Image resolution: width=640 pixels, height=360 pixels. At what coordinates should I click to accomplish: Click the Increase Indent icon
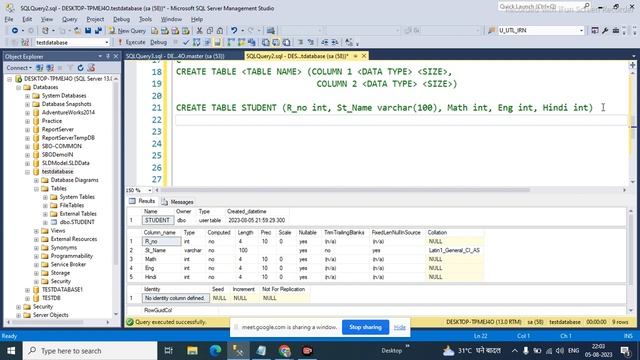click(335, 42)
